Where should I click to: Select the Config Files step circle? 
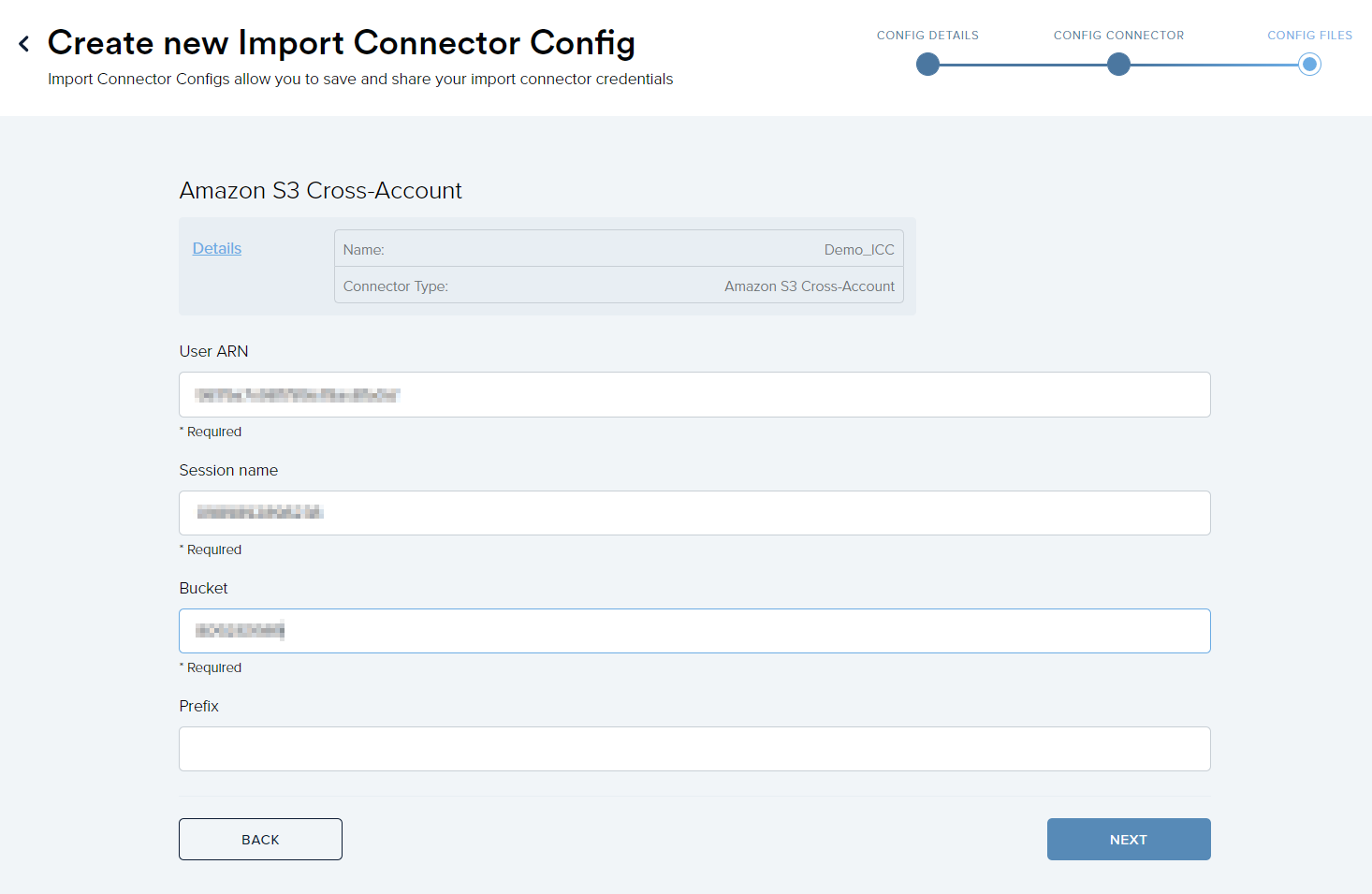pos(1309,65)
